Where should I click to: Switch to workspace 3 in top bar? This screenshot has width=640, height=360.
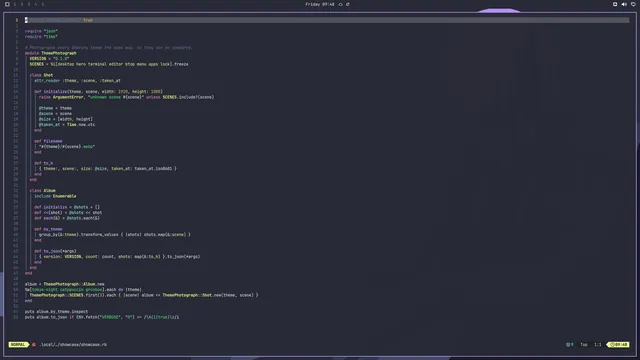coord(29,4)
